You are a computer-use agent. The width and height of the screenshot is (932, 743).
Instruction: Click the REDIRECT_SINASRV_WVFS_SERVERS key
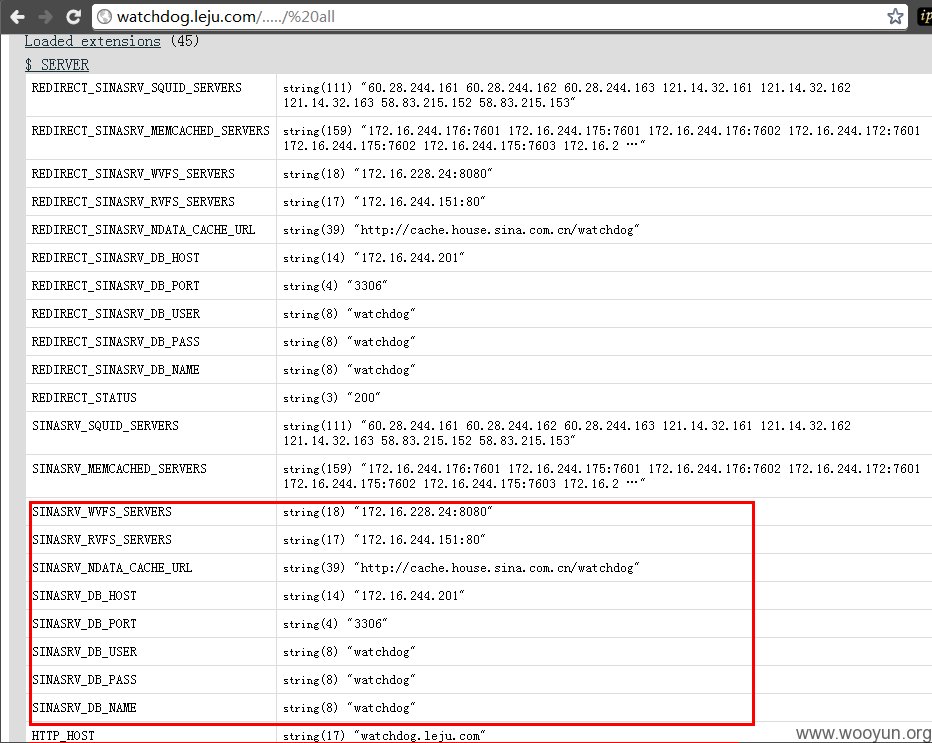[133, 174]
